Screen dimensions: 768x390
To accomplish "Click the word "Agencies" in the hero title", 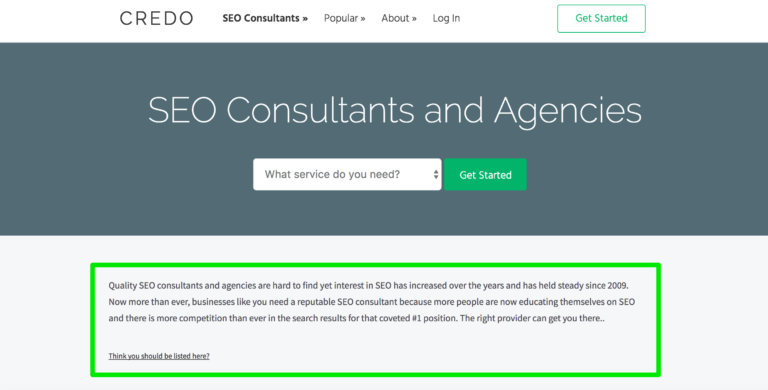I will (568, 110).
